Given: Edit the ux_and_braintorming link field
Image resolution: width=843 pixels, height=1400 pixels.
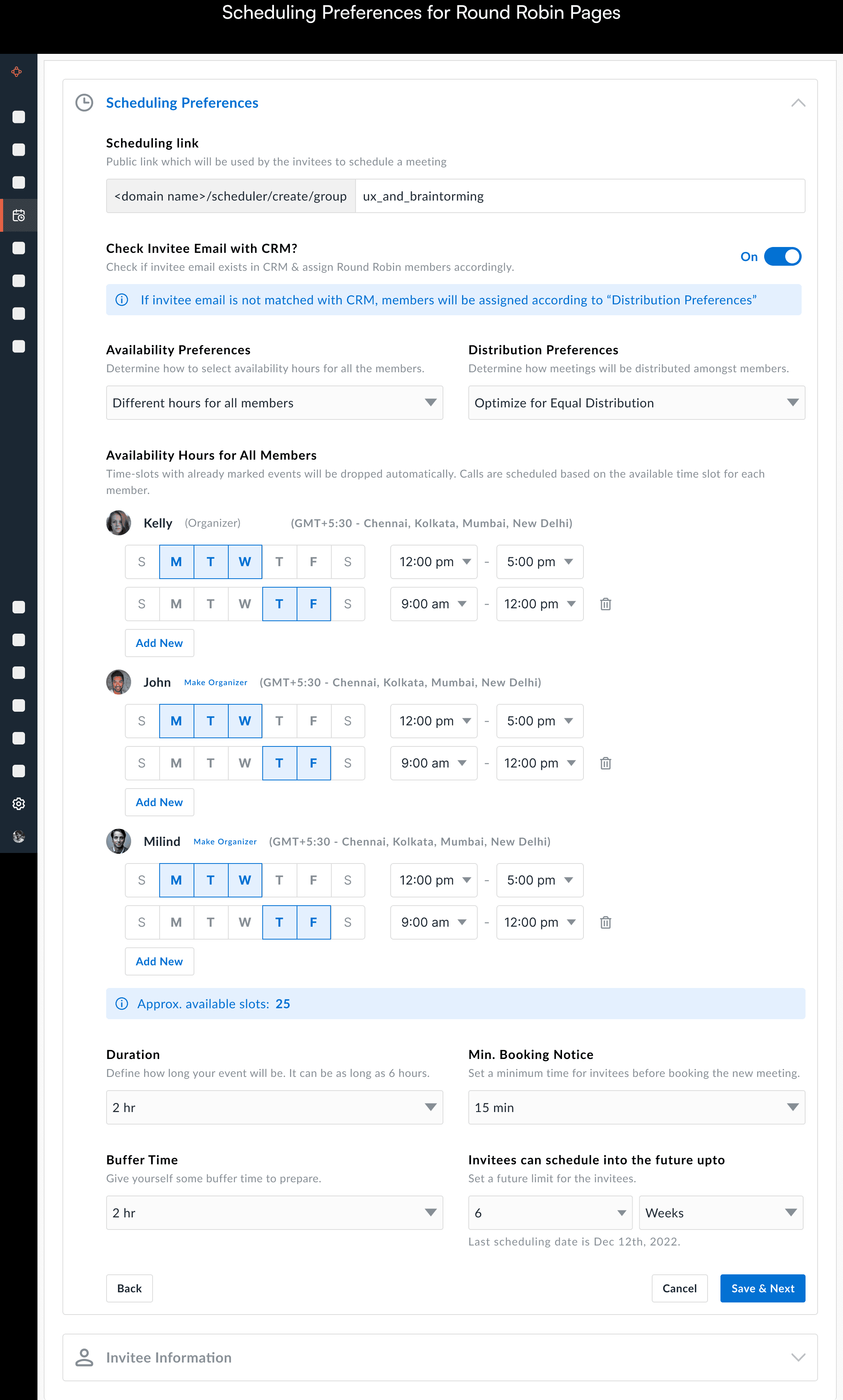Looking at the screenshot, I should pyautogui.click(x=580, y=196).
